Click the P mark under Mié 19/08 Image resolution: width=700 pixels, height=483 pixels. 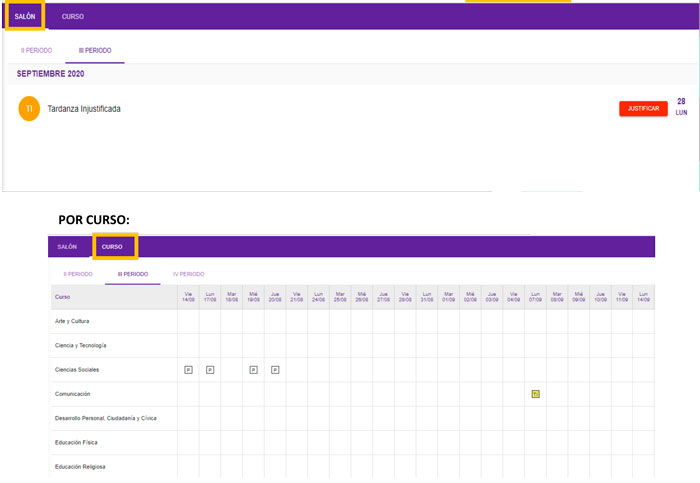tap(253, 370)
